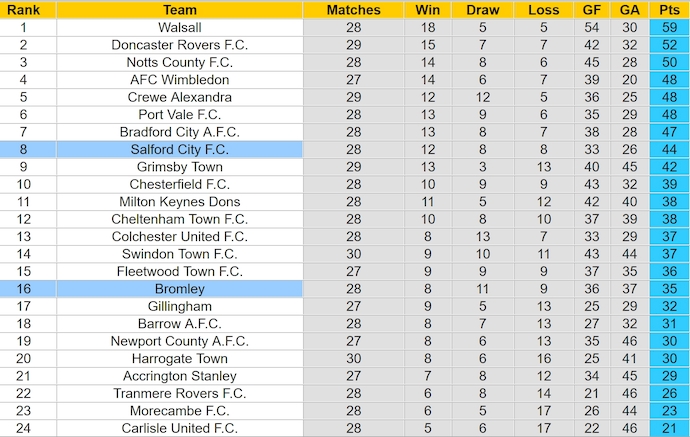Click on Notts County F.C.

[179, 62]
